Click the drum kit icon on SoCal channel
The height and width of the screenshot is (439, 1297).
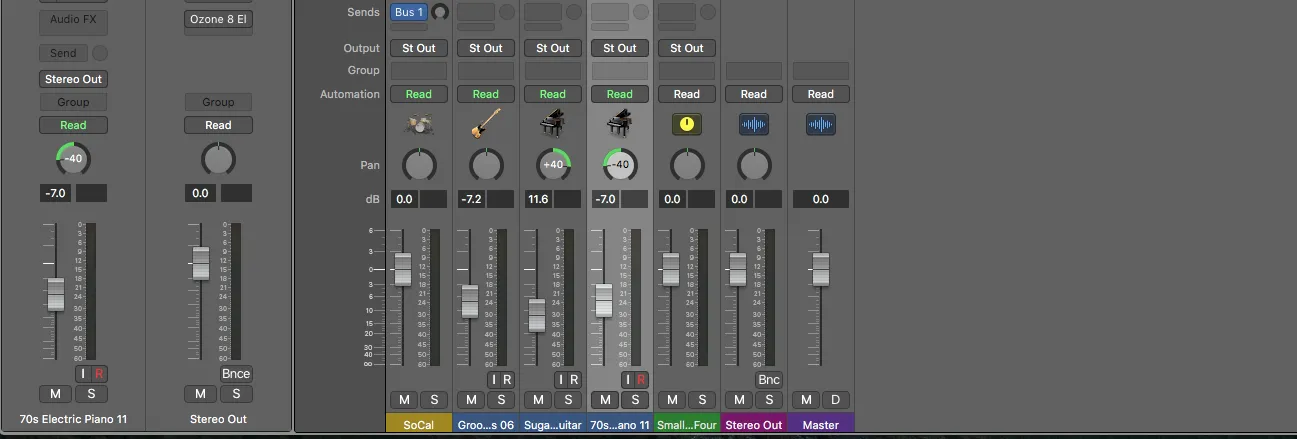[419, 125]
